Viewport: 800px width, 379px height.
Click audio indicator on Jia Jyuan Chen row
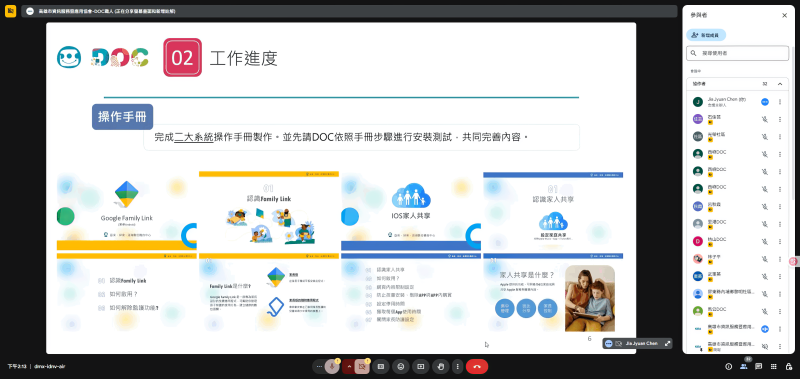click(x=765, y=102)
